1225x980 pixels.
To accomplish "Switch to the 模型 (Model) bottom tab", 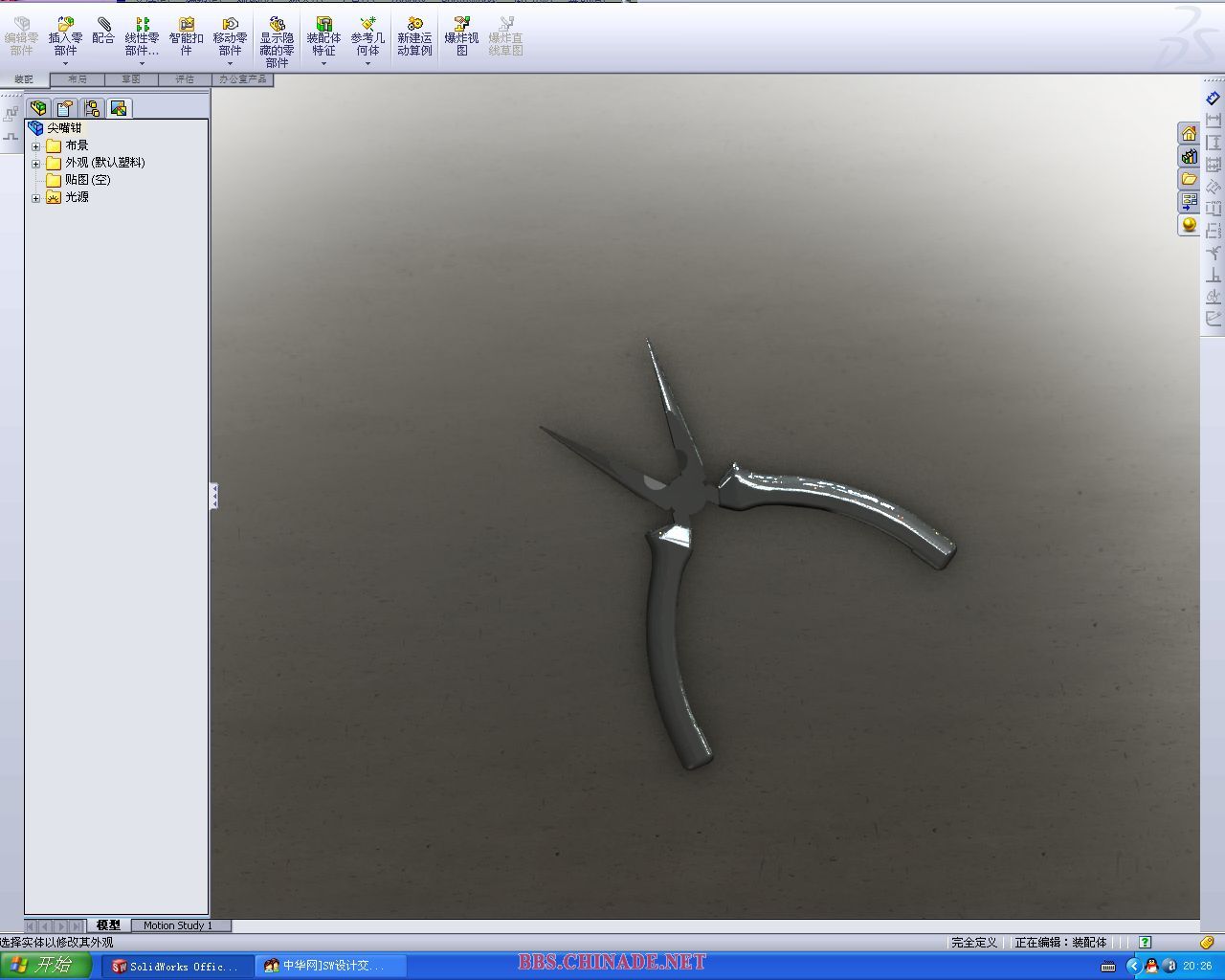I will click(108, 925).
